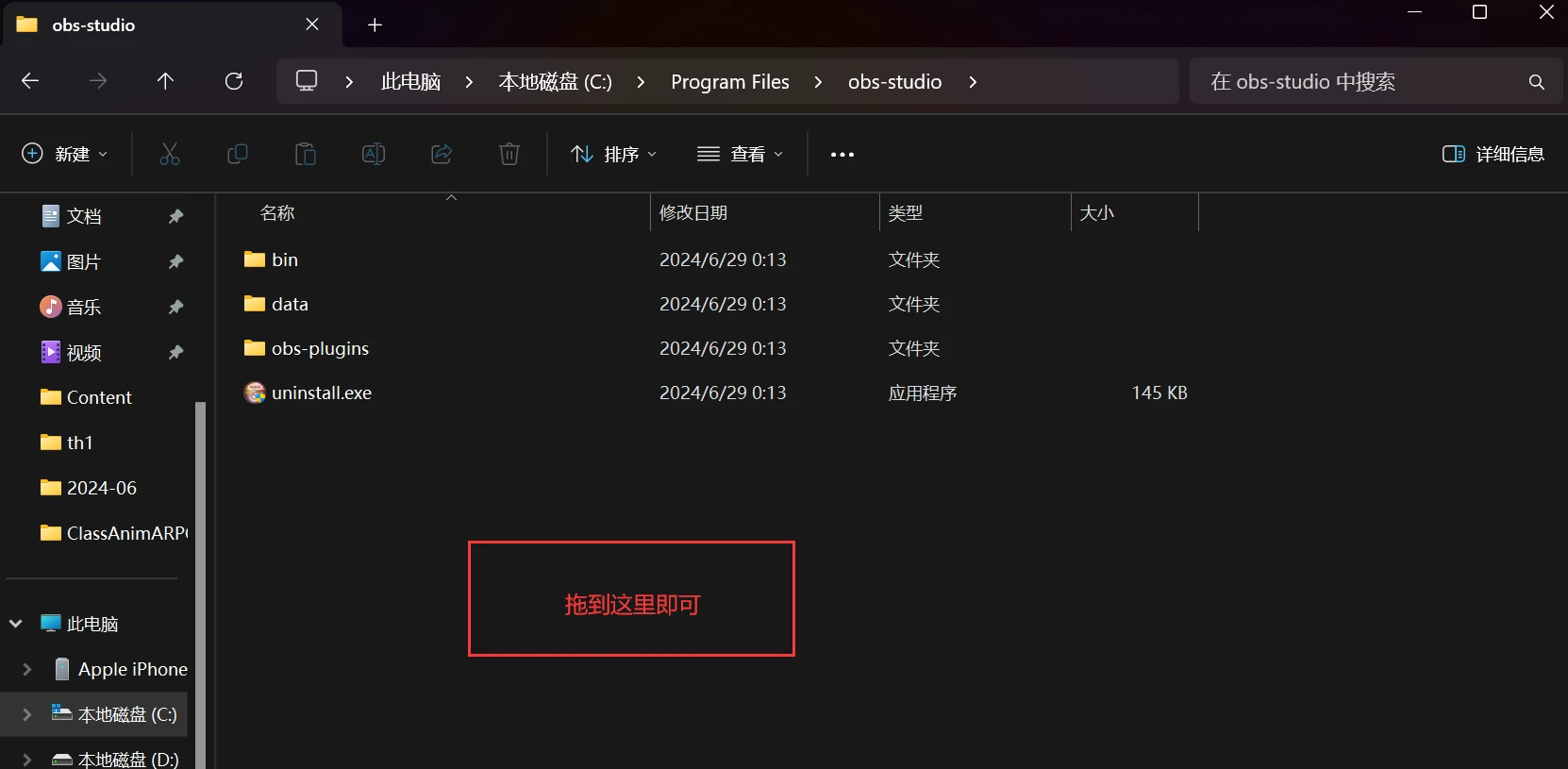
Task: Open the 查看 view dropdown
Action: point(741,154)
